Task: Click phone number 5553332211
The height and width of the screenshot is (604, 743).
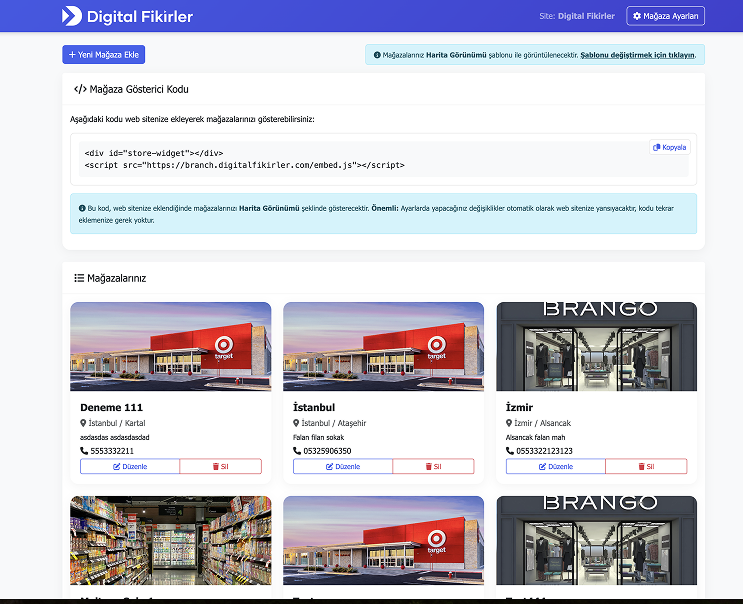Action: [112, 451]
